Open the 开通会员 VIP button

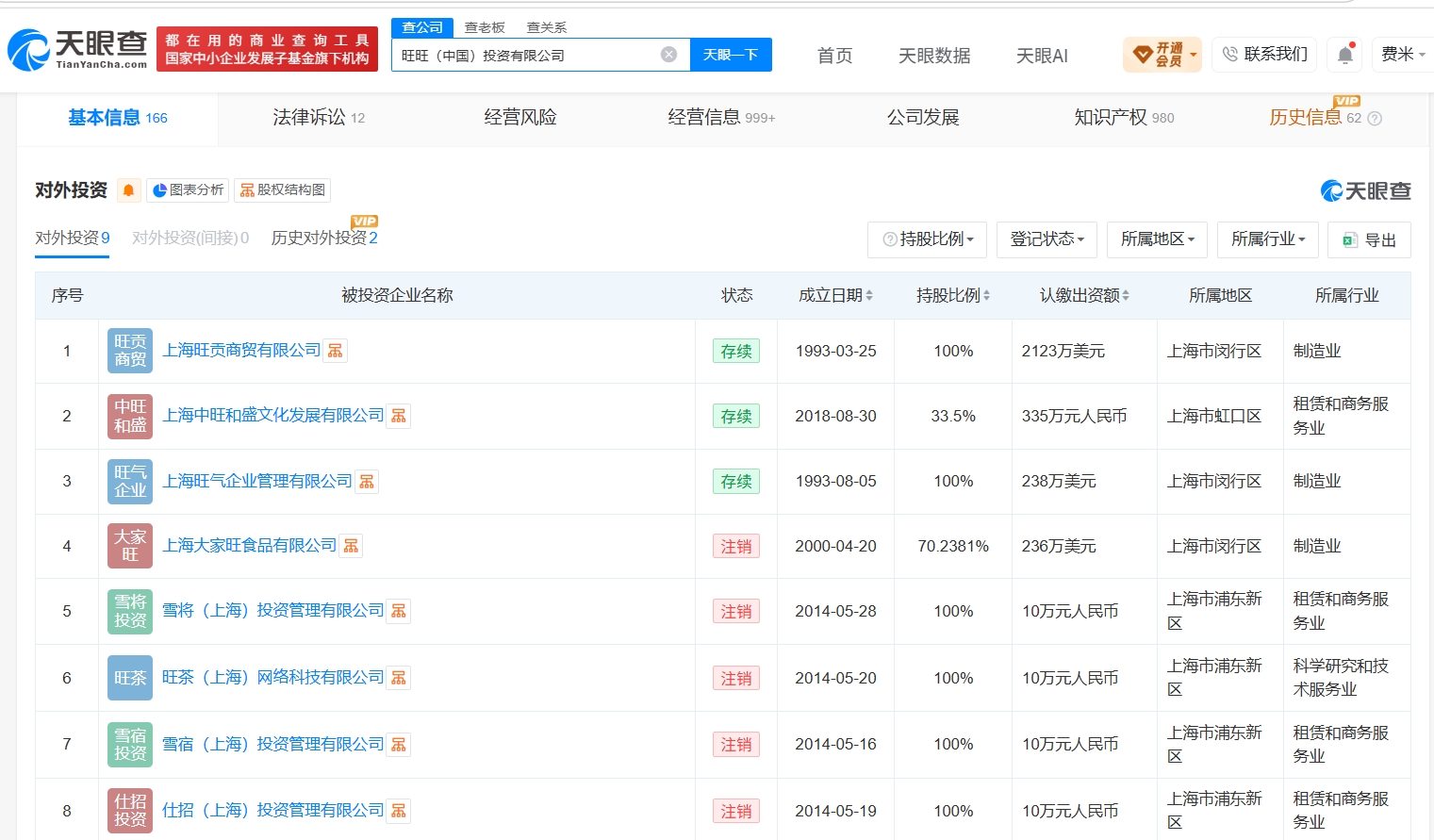pyautogui.click(x=1162, y=55)
